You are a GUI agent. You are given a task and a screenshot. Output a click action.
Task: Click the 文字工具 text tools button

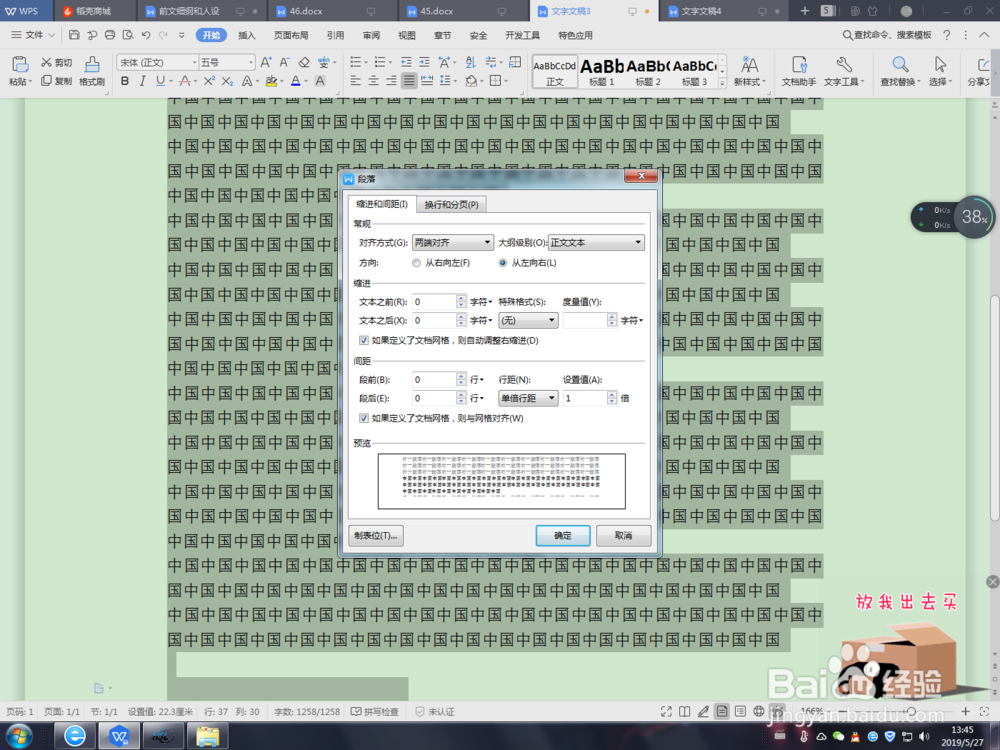coord(844,70)
